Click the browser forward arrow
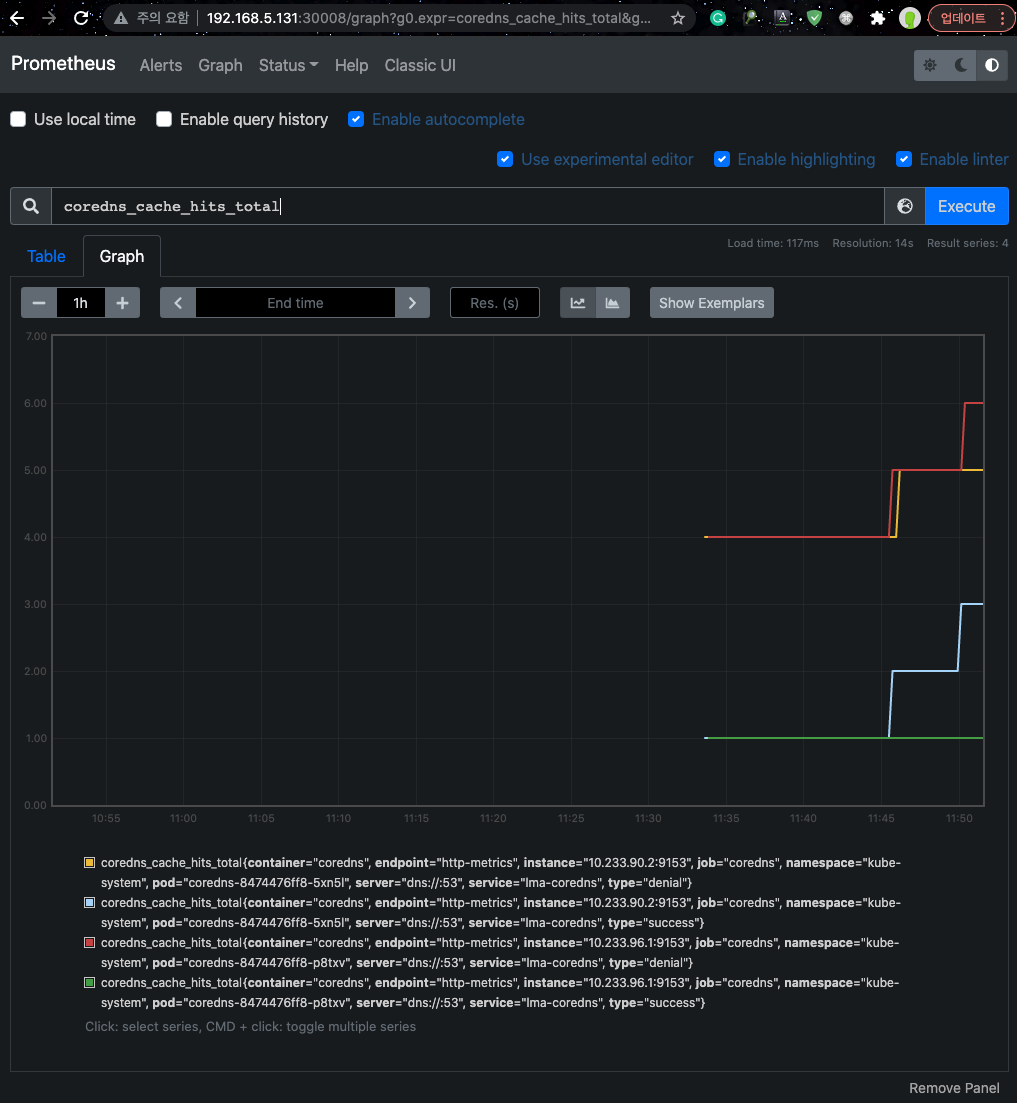 click(49, 18)
